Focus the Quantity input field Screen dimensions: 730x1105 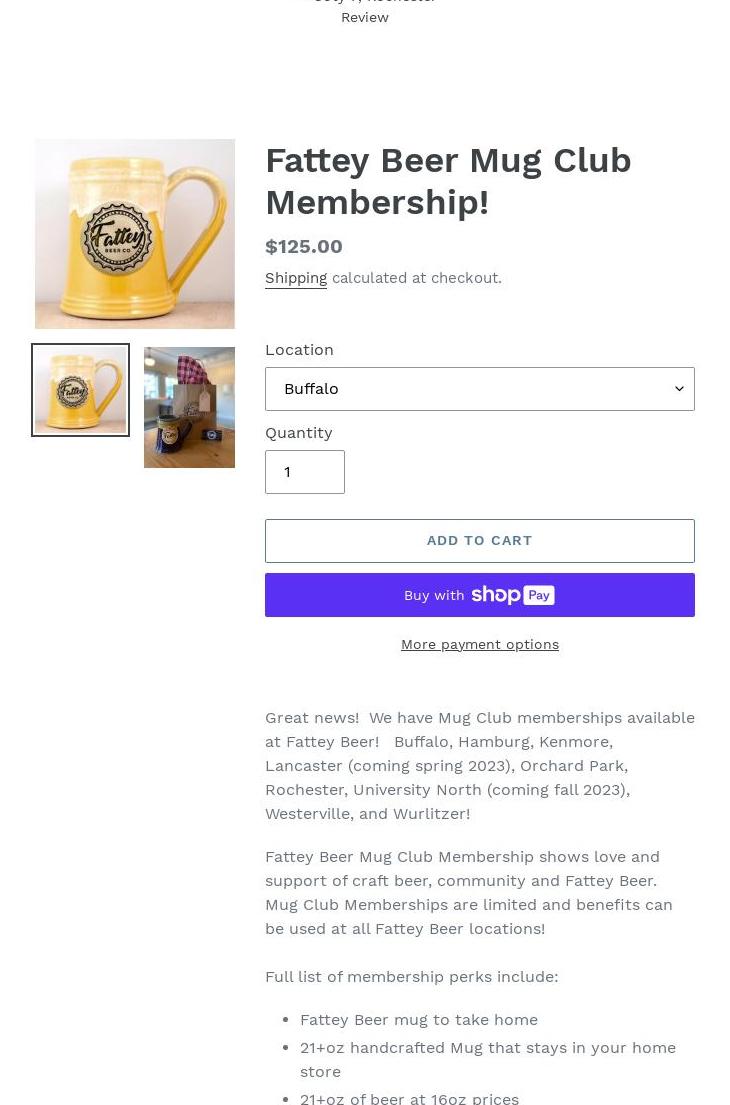[x=305, y=472]
